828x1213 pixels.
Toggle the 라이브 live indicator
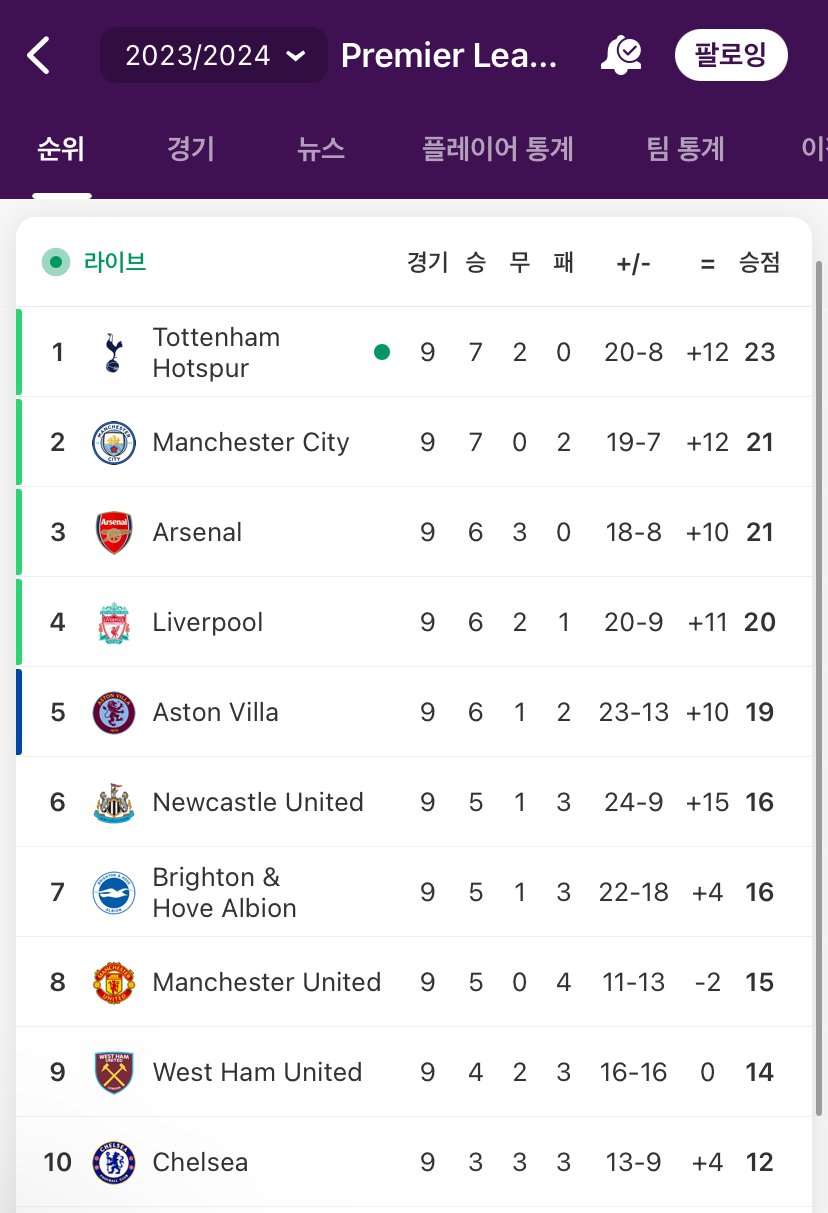(95, 262)
